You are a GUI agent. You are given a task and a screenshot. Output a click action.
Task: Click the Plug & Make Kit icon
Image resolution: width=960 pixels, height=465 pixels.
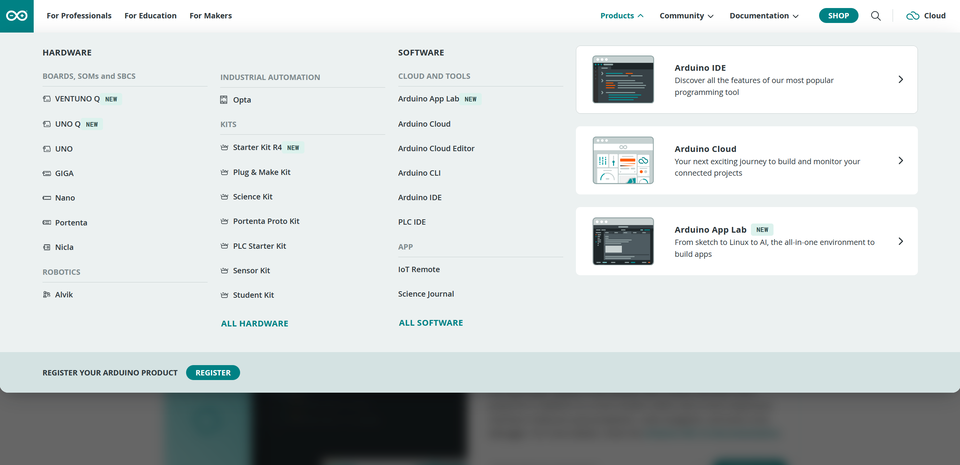(x=224, y=173)
